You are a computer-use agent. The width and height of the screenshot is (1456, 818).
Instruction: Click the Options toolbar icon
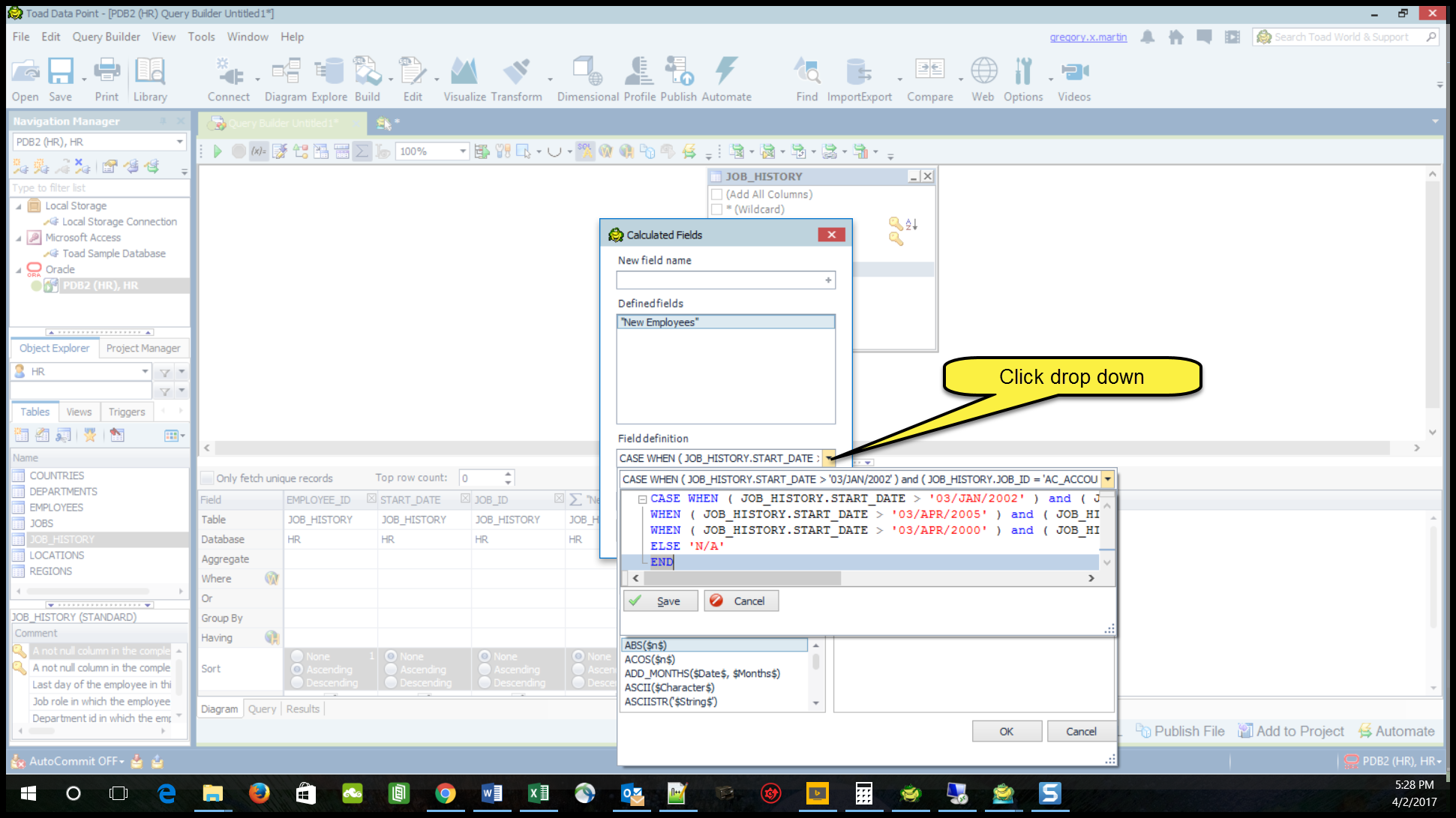click(1023, 79)
